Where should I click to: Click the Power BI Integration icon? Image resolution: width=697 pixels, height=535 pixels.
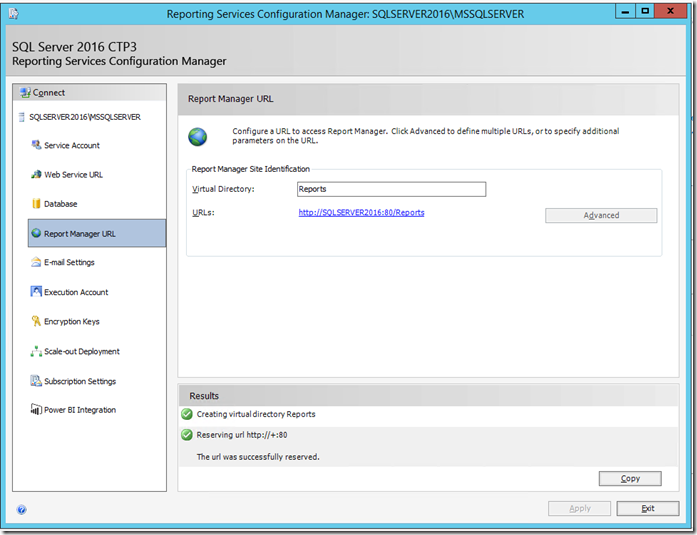click(36, 410)
